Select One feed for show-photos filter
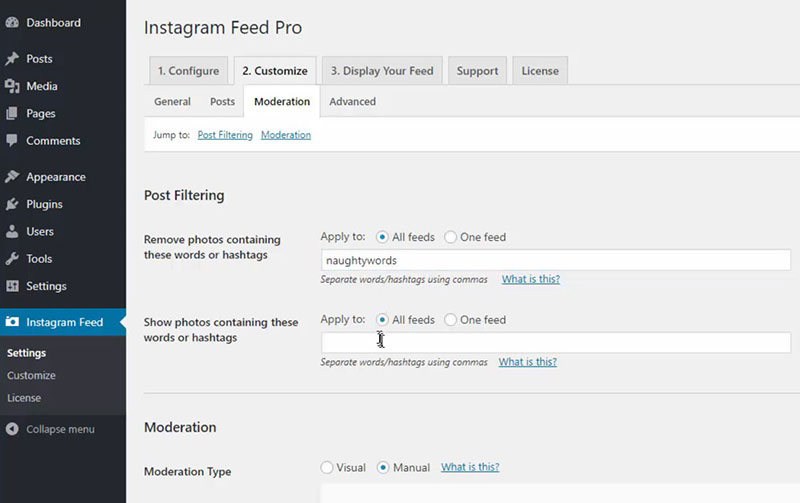 [x=451, y=320]
